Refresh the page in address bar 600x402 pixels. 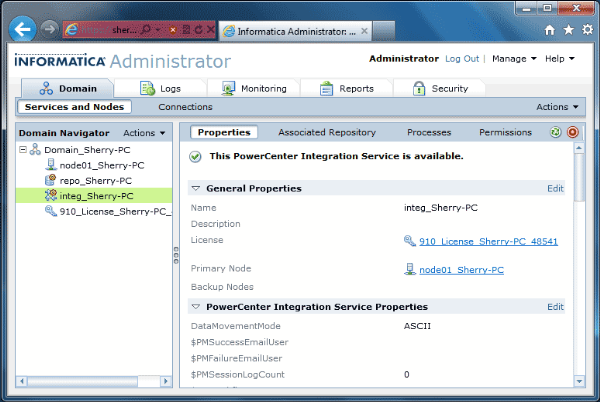pos(198,29)
